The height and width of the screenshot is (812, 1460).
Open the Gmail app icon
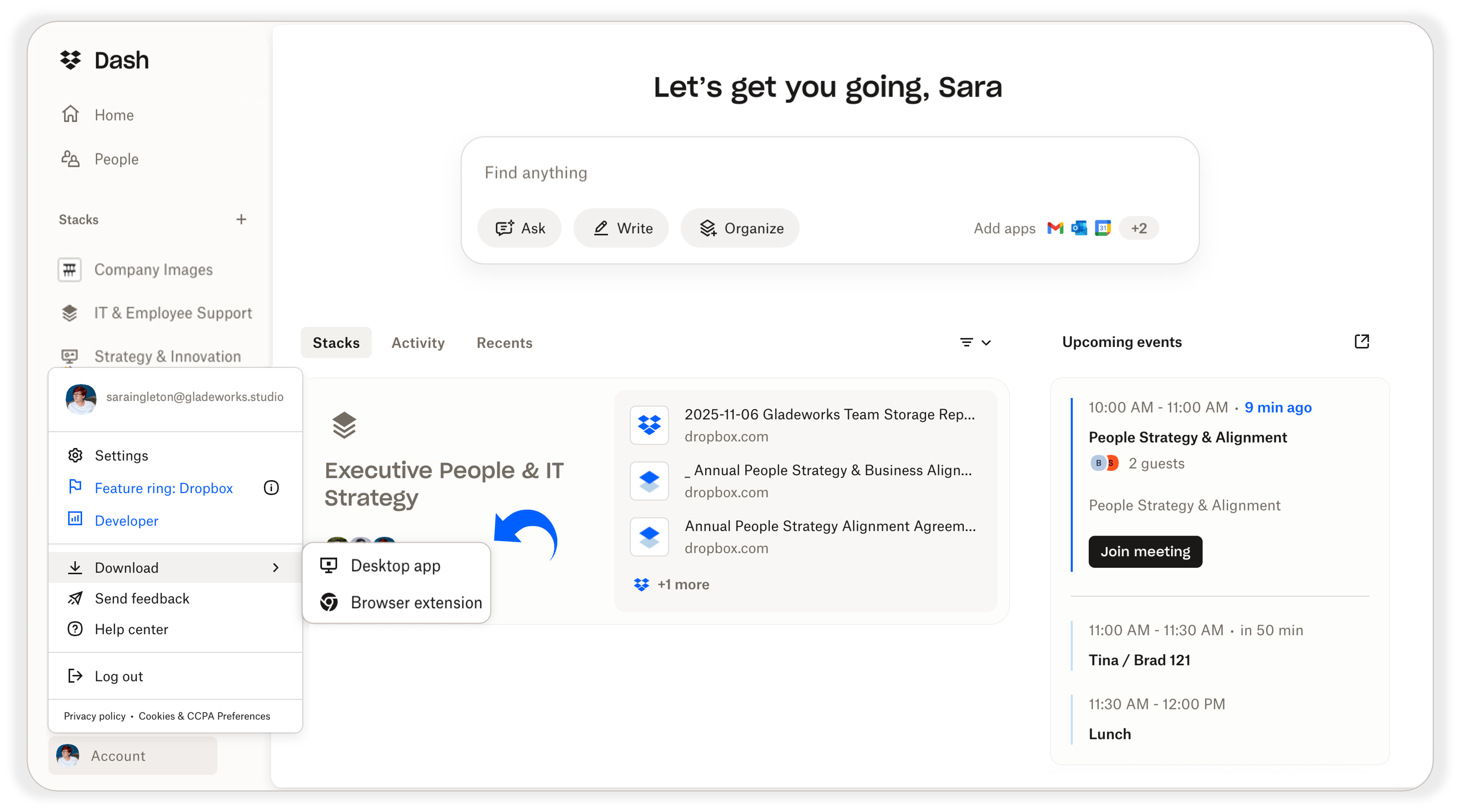tap(1055, 228)
